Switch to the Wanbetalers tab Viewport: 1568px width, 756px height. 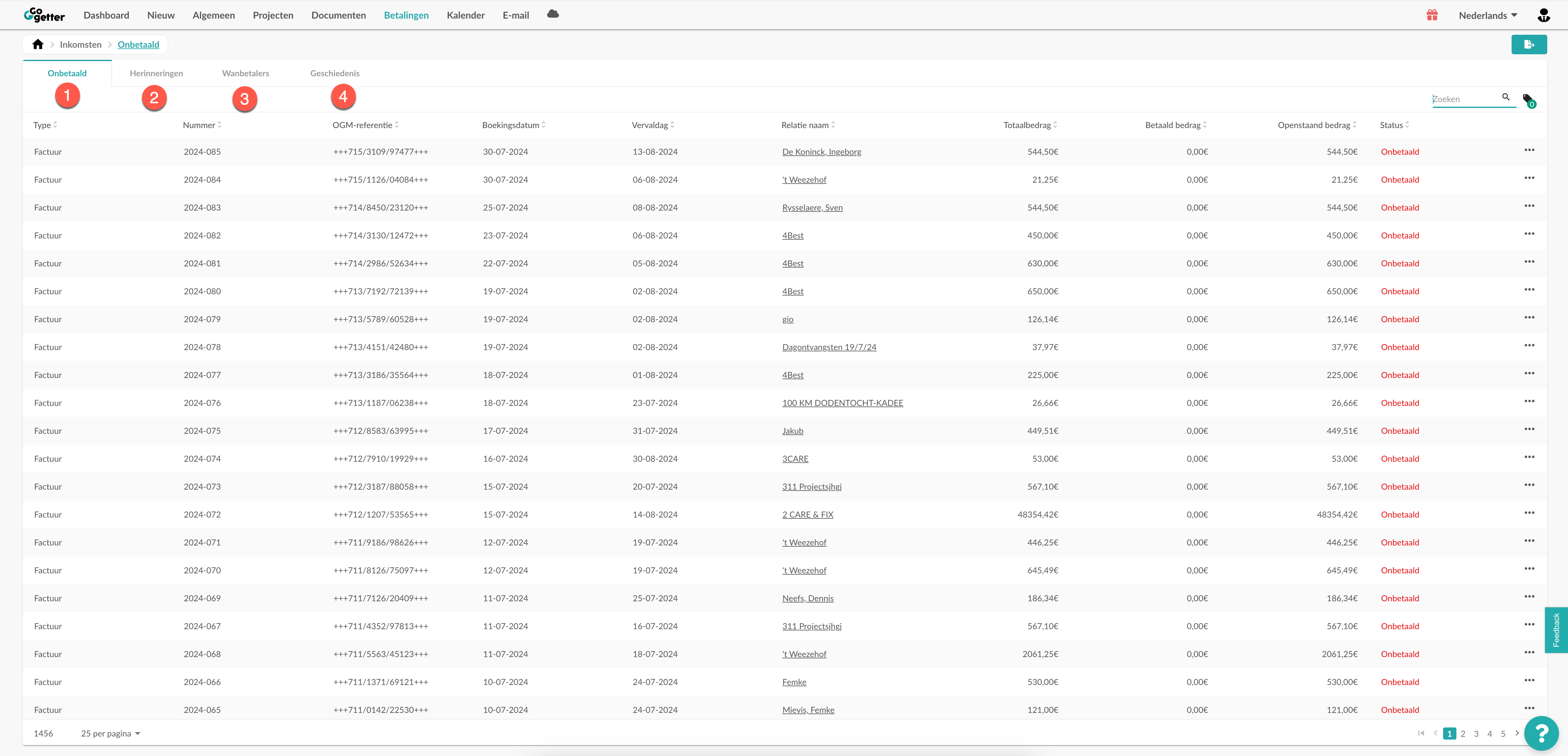tap(245, 74)
